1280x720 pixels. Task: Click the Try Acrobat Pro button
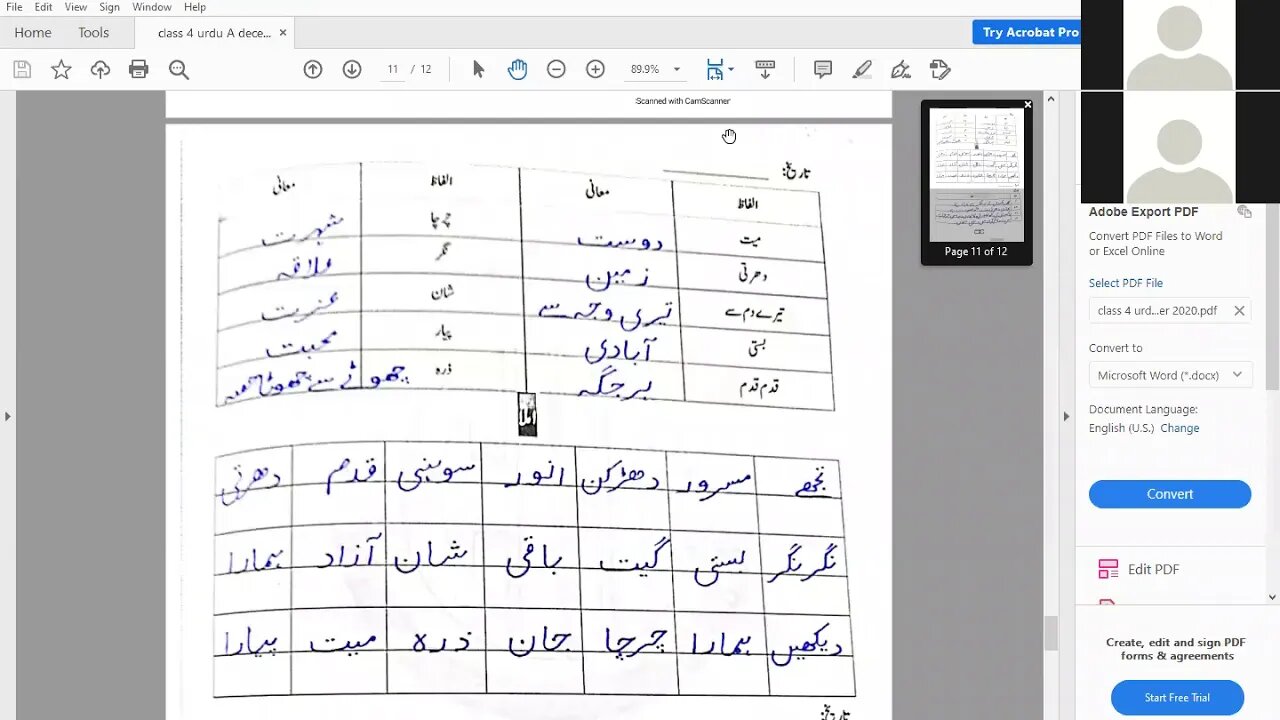point(1029,32)
